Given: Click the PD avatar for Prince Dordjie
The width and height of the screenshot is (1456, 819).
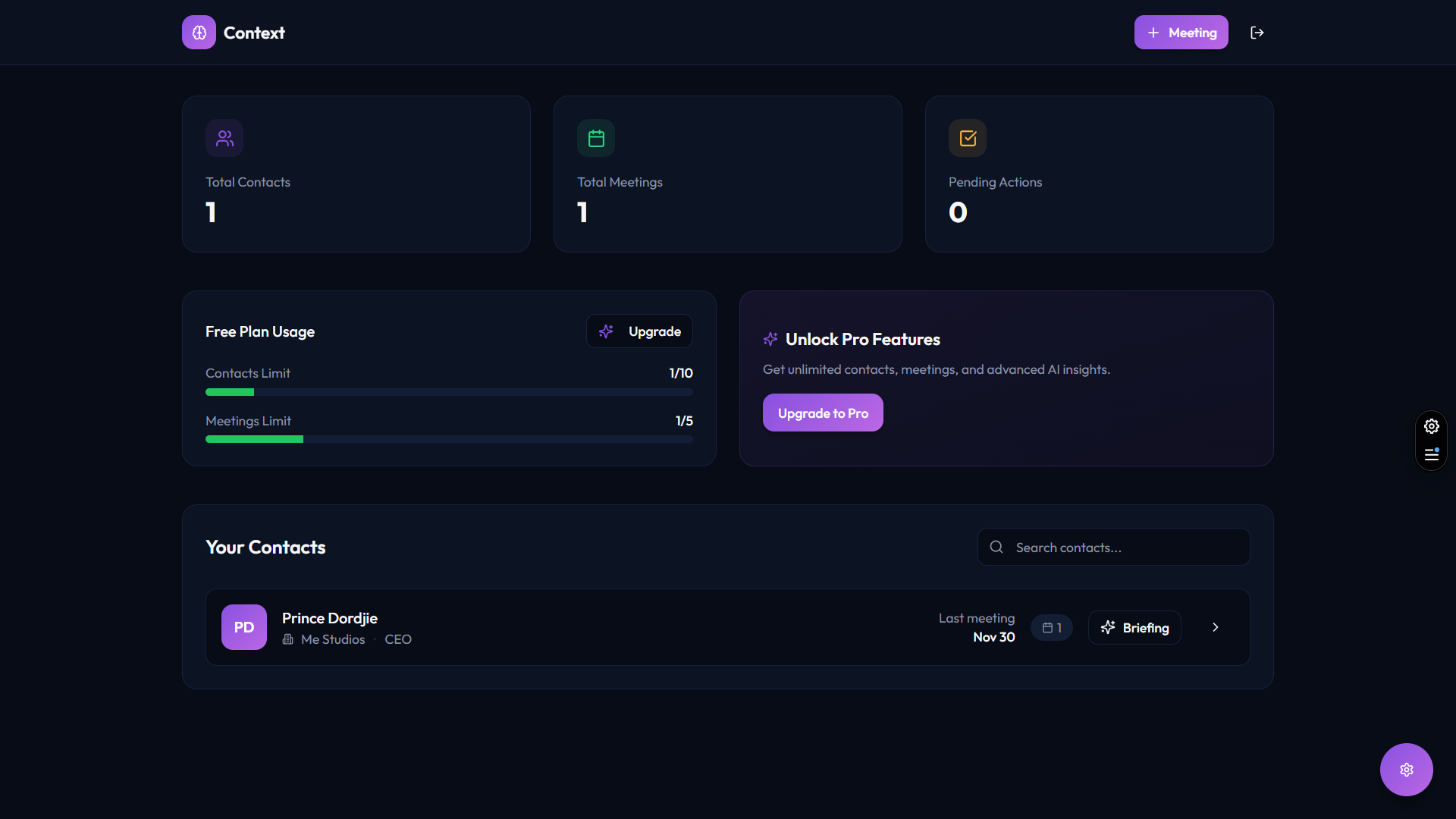Looking at the screenshot, I should tap(244, 627).
